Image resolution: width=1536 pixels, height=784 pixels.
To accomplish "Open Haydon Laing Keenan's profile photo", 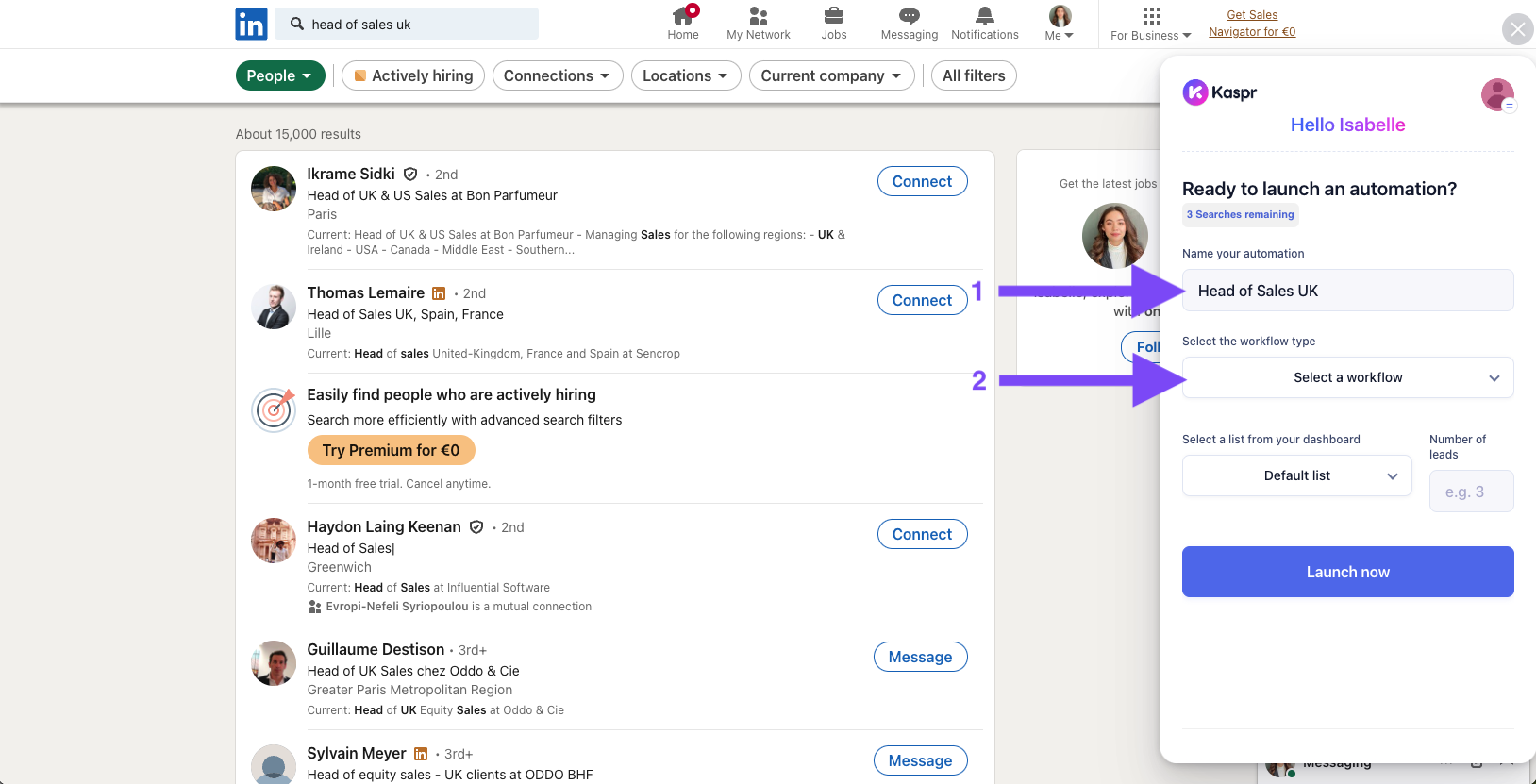I will [274, 542].
